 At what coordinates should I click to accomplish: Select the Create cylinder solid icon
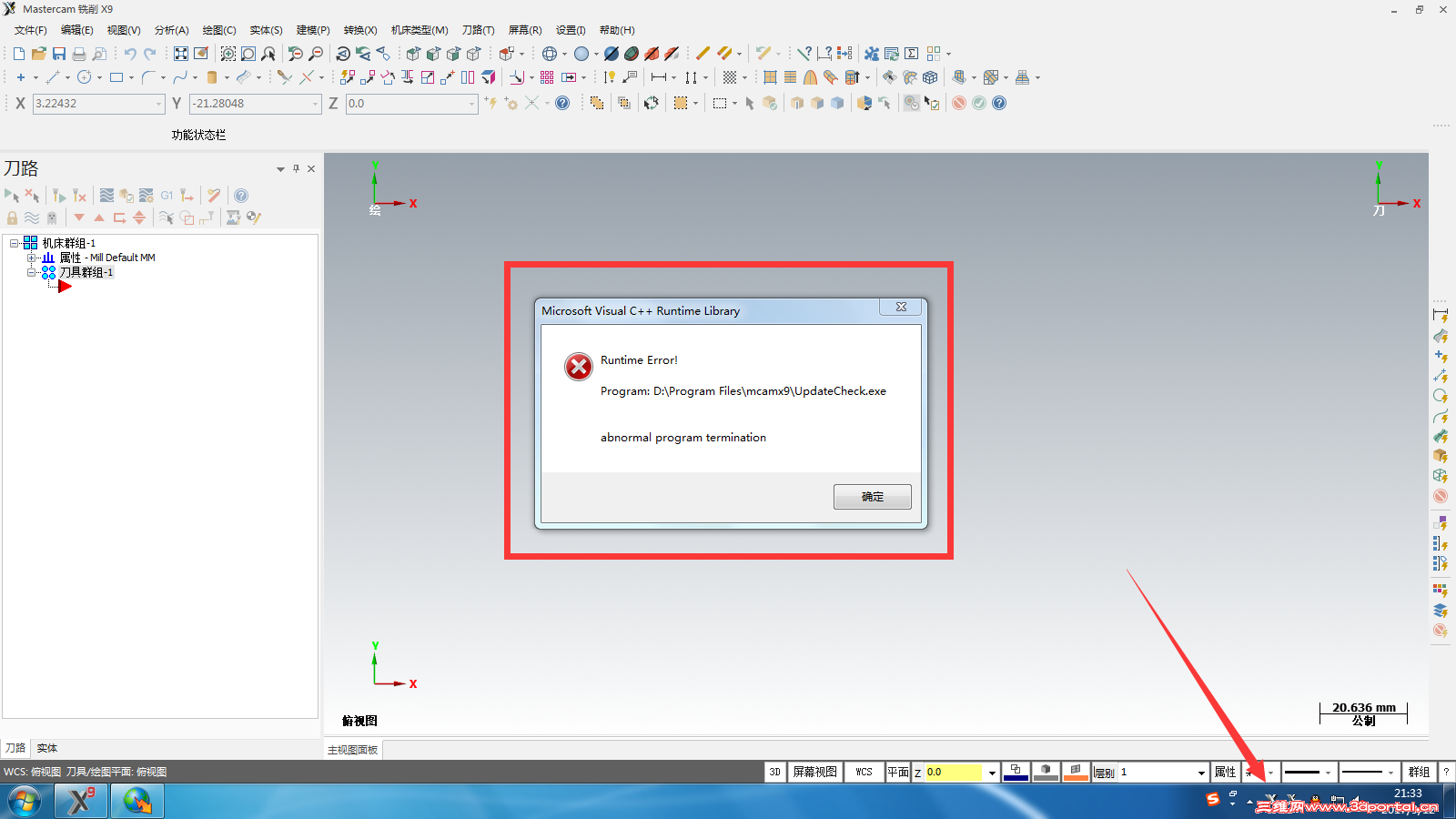point(212,77)
